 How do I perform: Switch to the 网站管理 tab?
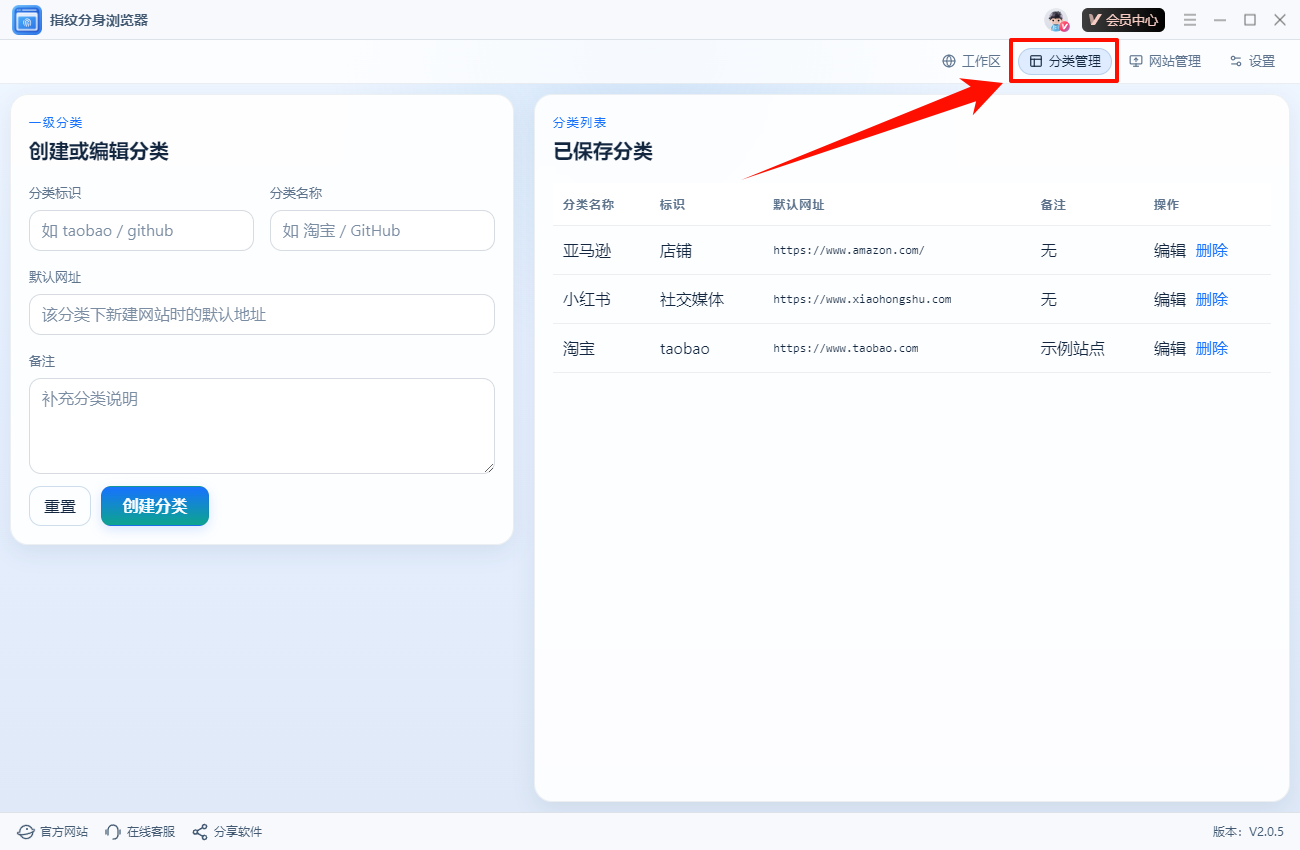click(x=1165, y=61)
